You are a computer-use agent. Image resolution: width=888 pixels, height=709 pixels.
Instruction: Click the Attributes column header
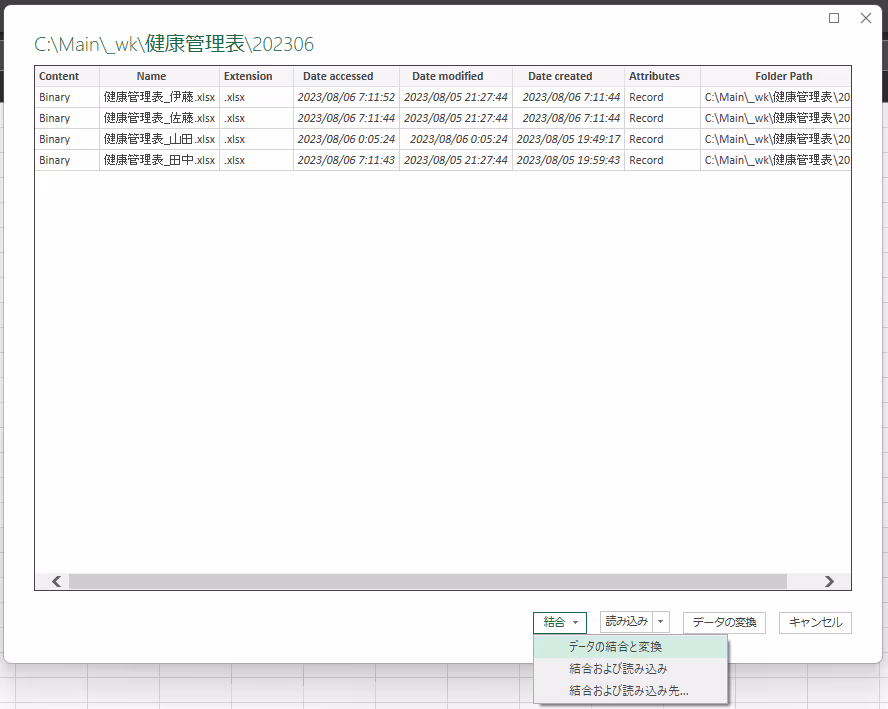tap(663, 76)
